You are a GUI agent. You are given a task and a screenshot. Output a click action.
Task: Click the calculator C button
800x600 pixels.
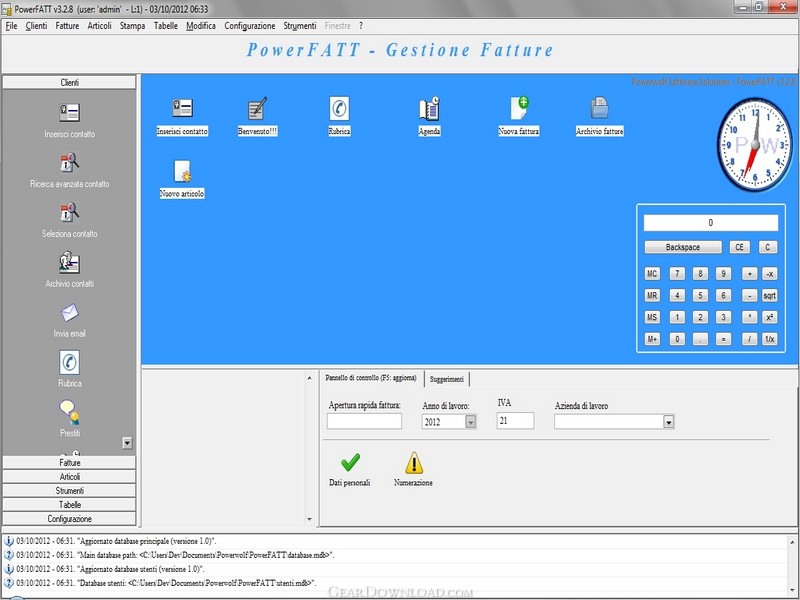click(767, 247)
